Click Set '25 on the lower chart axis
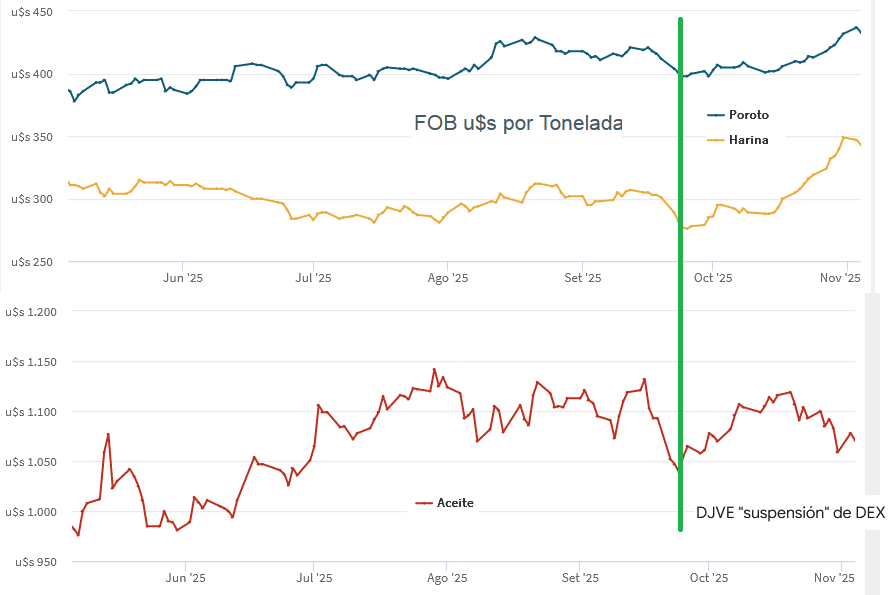Screen dimensions: 889x595 click(580, 578)
